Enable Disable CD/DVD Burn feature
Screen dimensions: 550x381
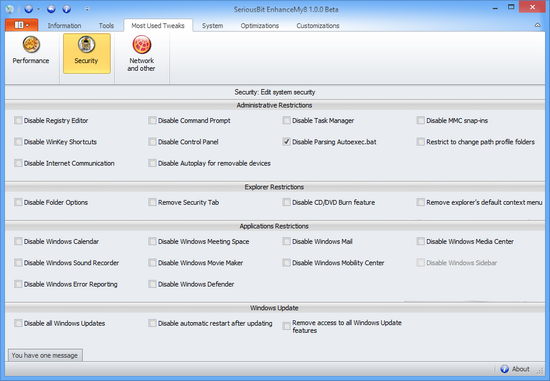pos(287,202)
